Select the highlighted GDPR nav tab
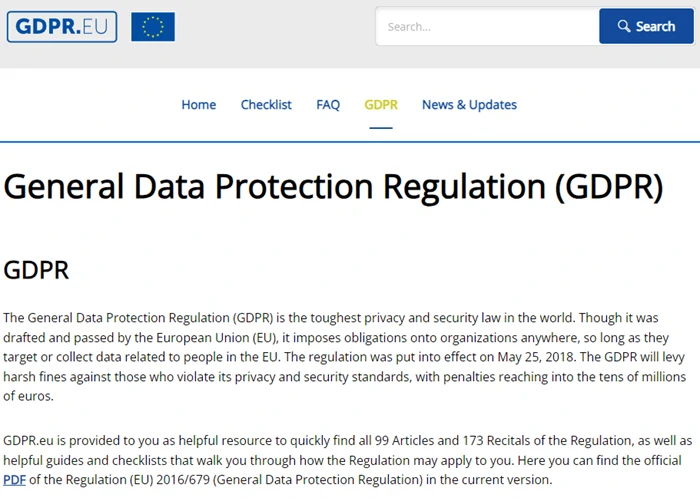The height and width of the screenshot is (502, 700). point(381,104)
